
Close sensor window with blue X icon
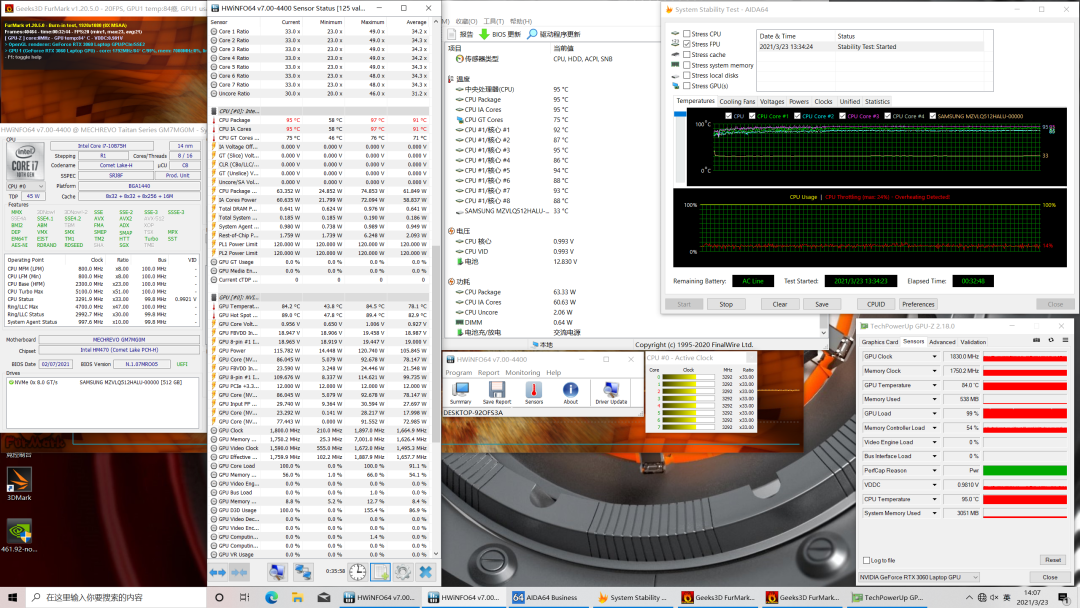pyautogui.click(x=426, y=572)
